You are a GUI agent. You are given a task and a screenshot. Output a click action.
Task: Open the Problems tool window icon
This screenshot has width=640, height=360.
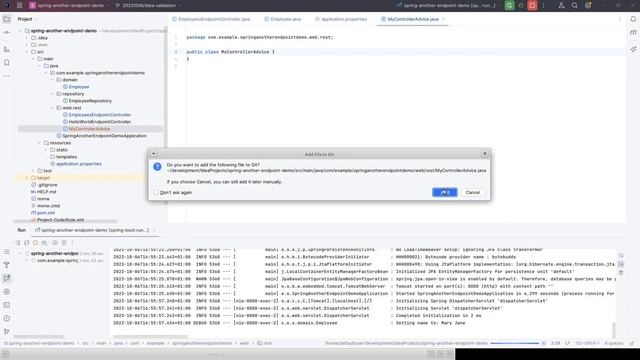coord(7,318)
